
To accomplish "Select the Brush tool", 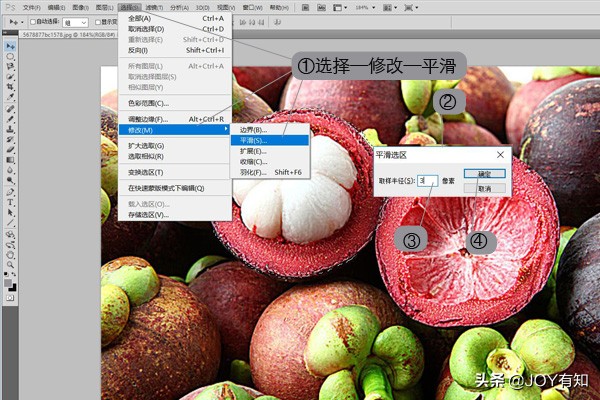I will pos(10,119).
